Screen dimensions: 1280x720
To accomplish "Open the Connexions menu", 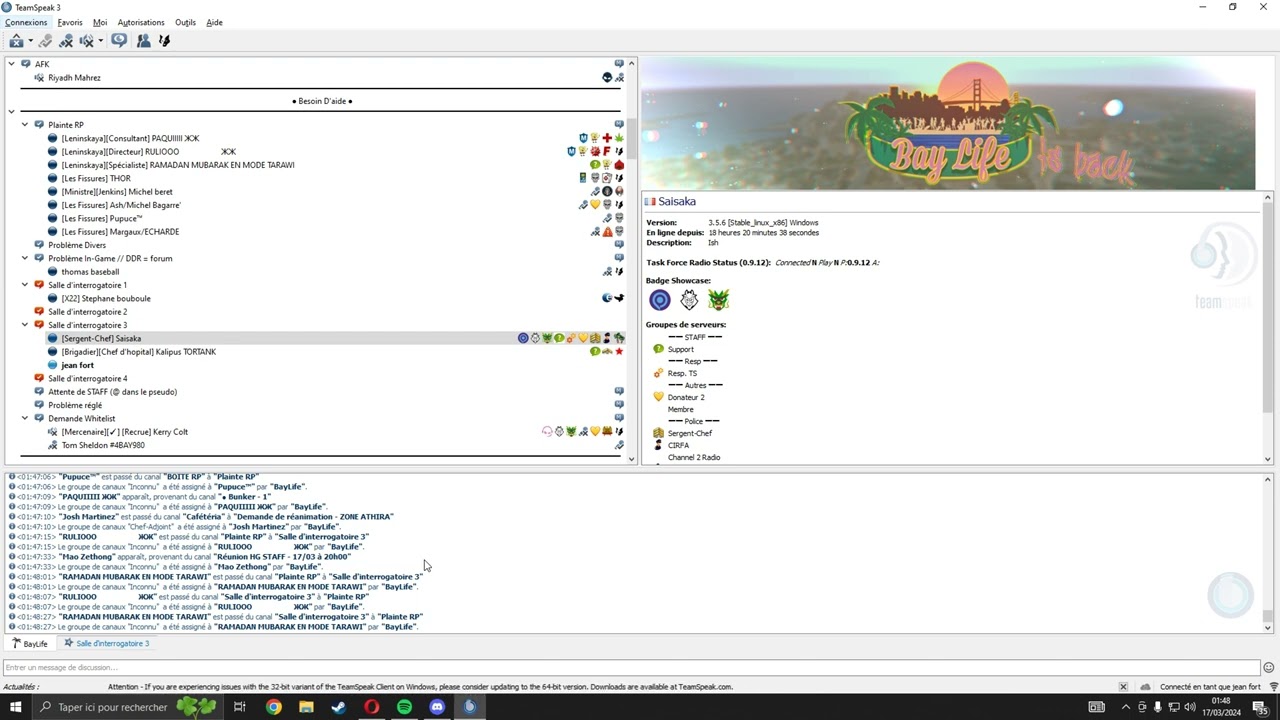I will click(x=26, y=22).
